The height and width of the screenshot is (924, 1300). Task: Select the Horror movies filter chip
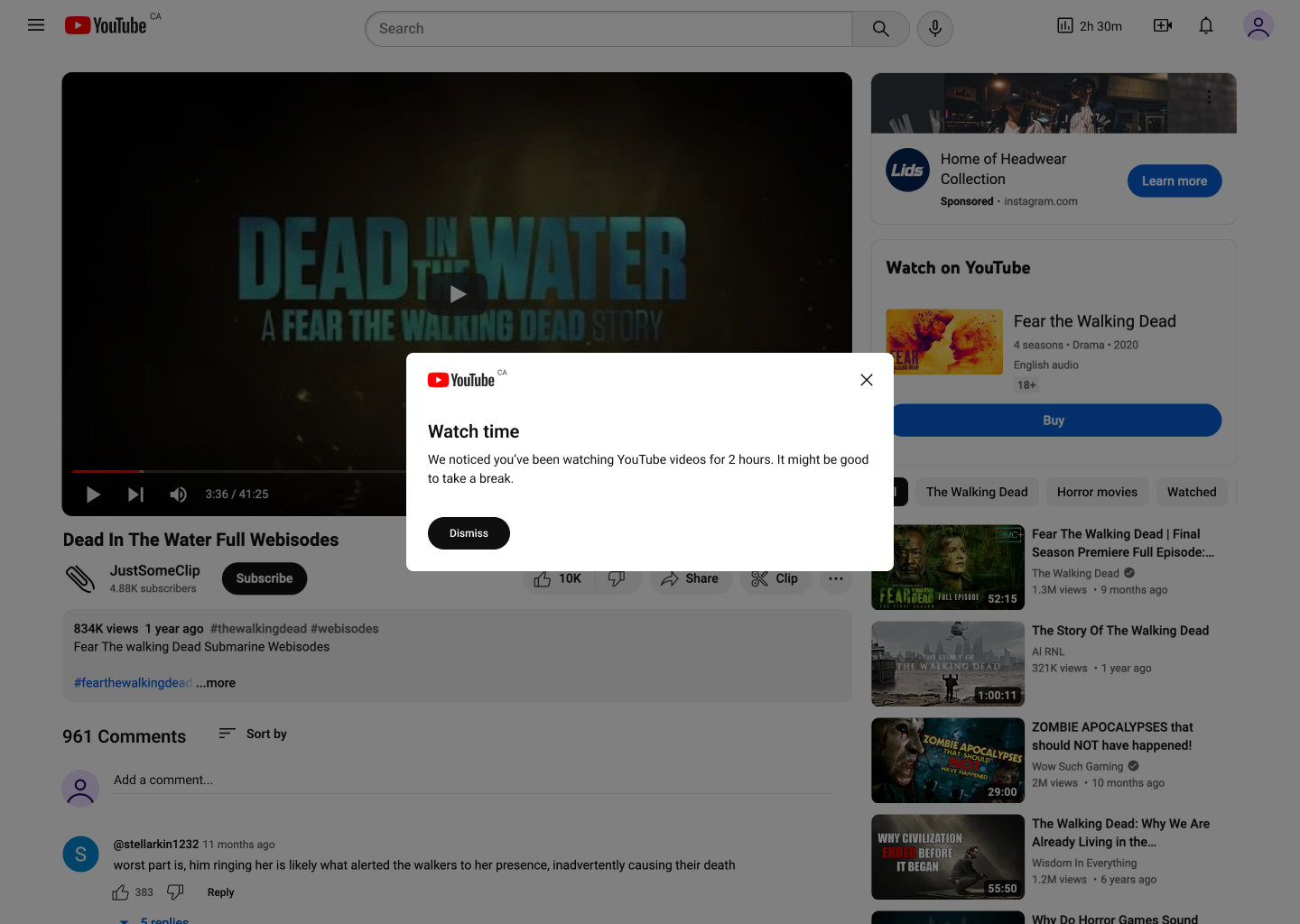tap(1097, 492)
